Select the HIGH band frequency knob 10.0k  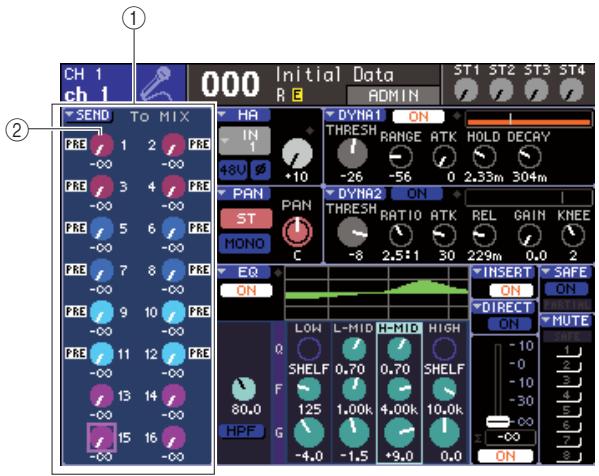click(445, 389)
